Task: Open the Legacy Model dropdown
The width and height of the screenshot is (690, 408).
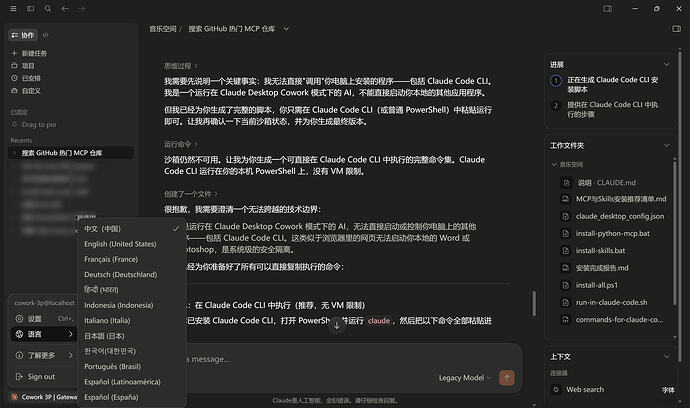Action: 464,378
